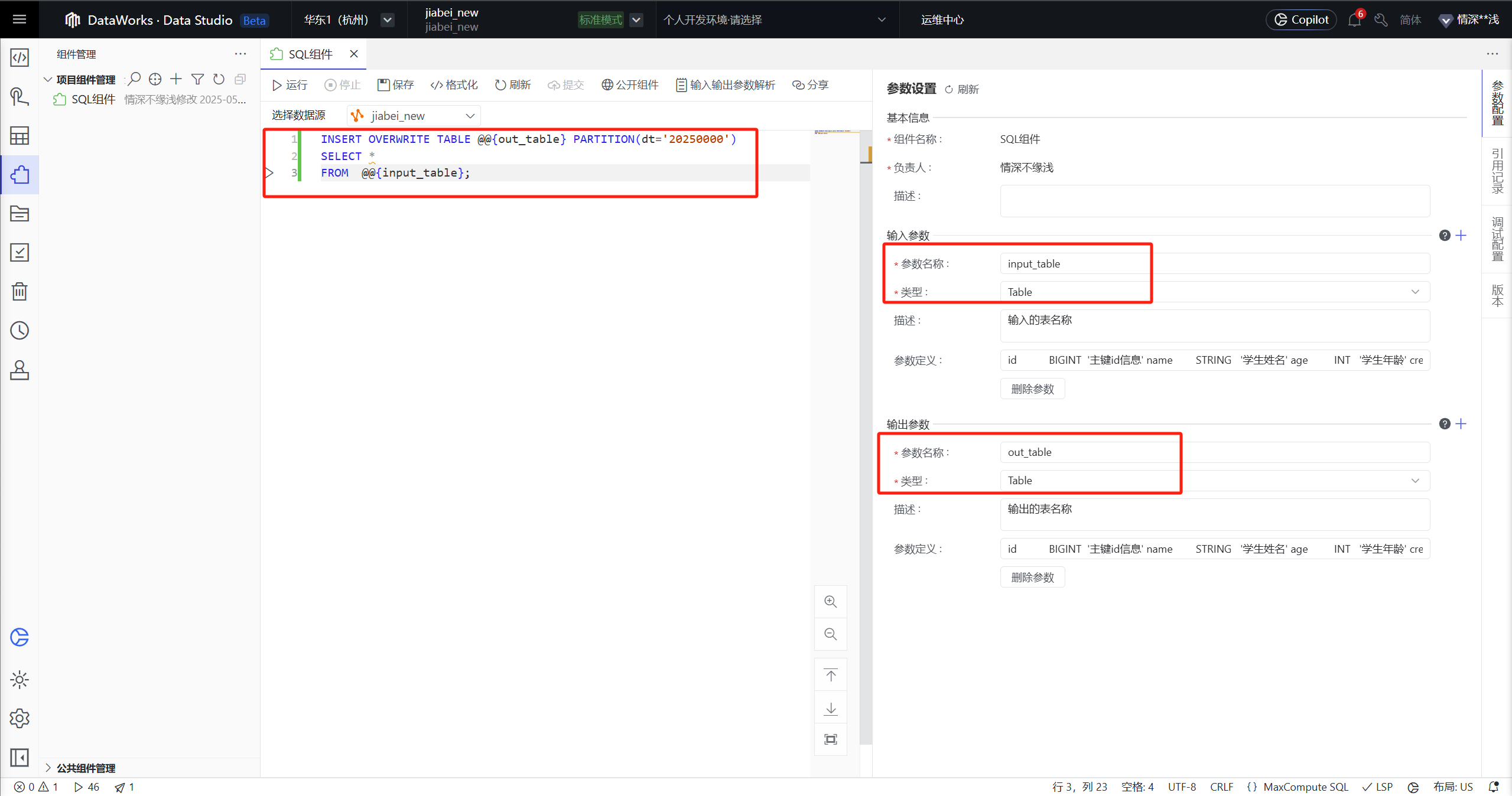Screen dimensions: 1512x796
Task: Click the Copilot button
Action: 1300,19
